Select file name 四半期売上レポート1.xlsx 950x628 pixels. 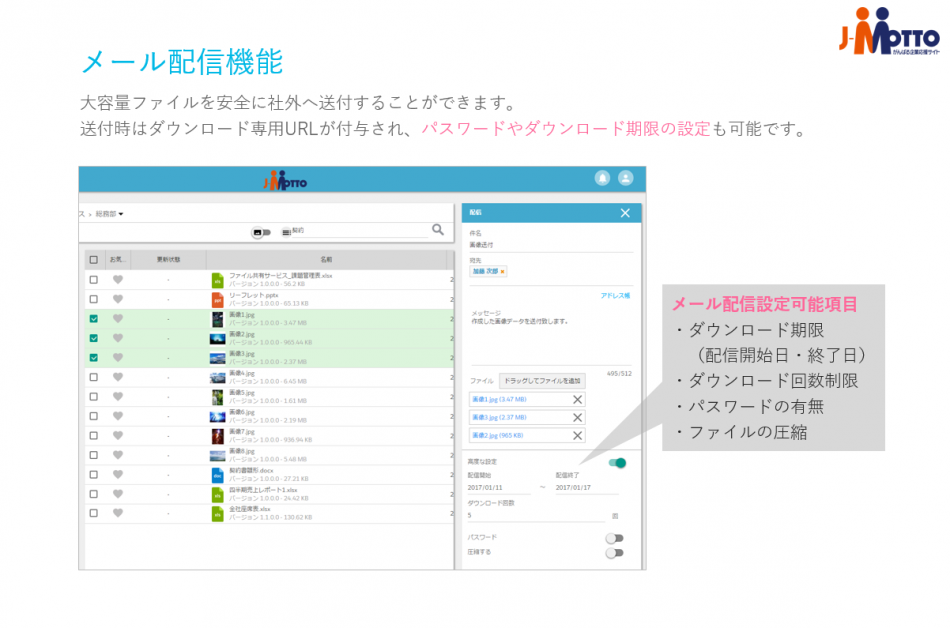coord(263,490)
